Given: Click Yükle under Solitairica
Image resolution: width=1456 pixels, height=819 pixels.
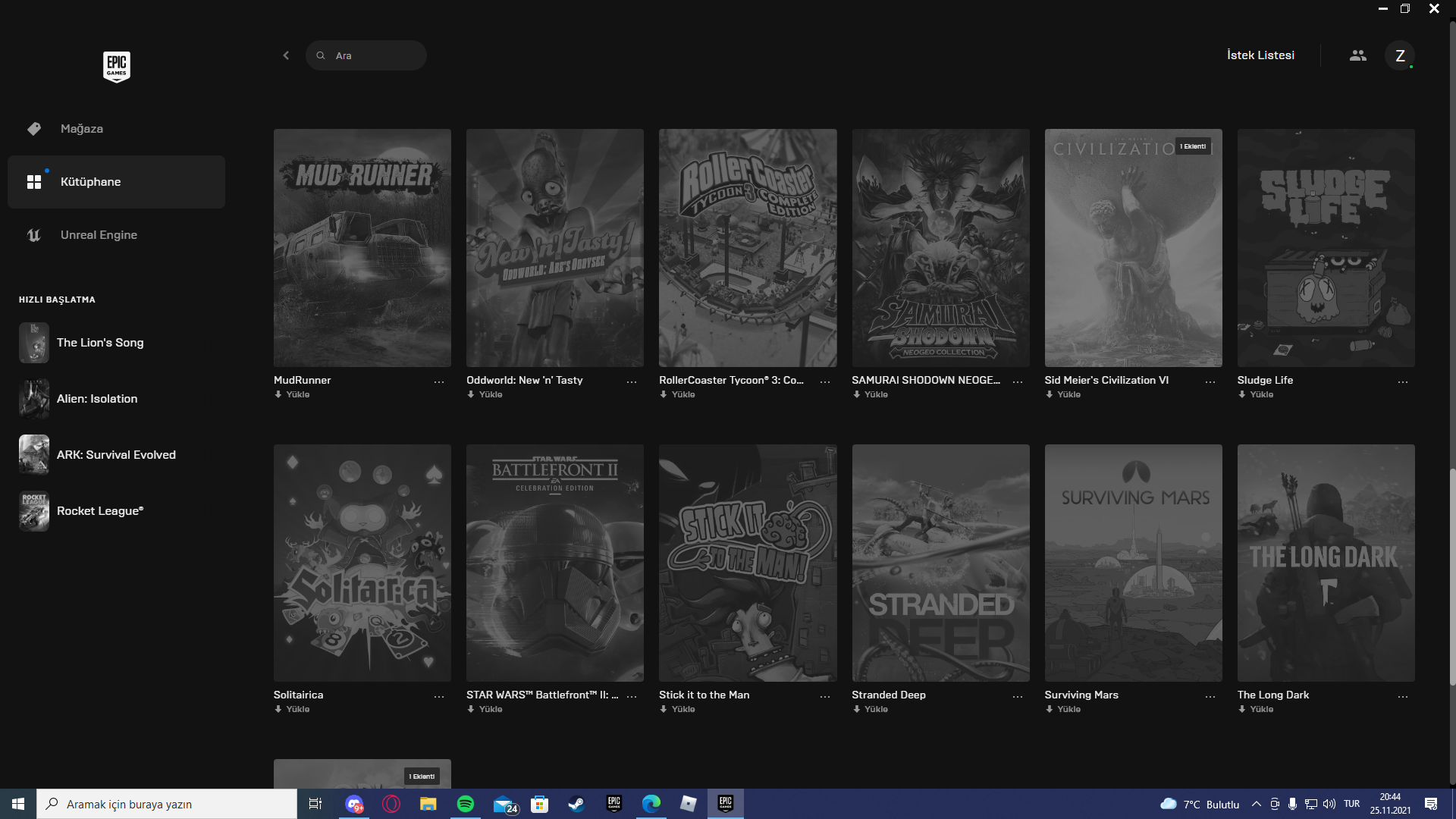Looking at the screenshot, I should tap(293, 709).
